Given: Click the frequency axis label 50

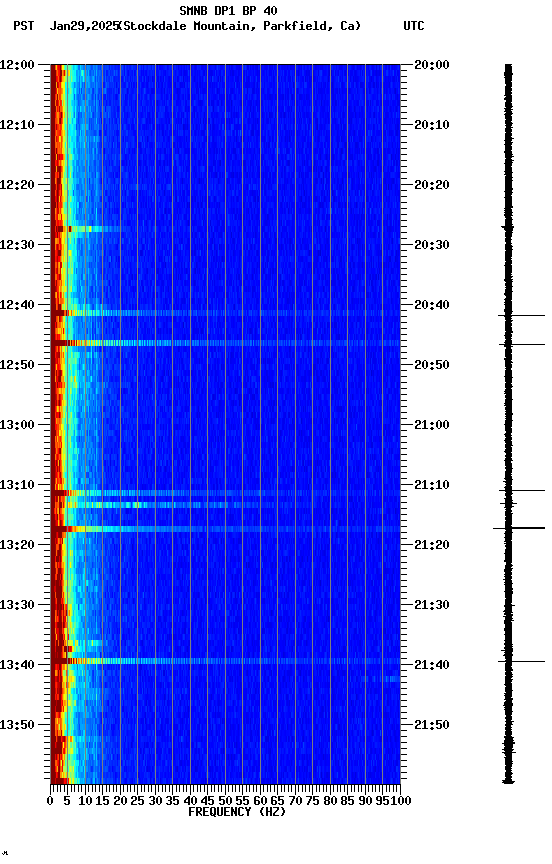Looking at the screenshot, I should coord(225,801).
